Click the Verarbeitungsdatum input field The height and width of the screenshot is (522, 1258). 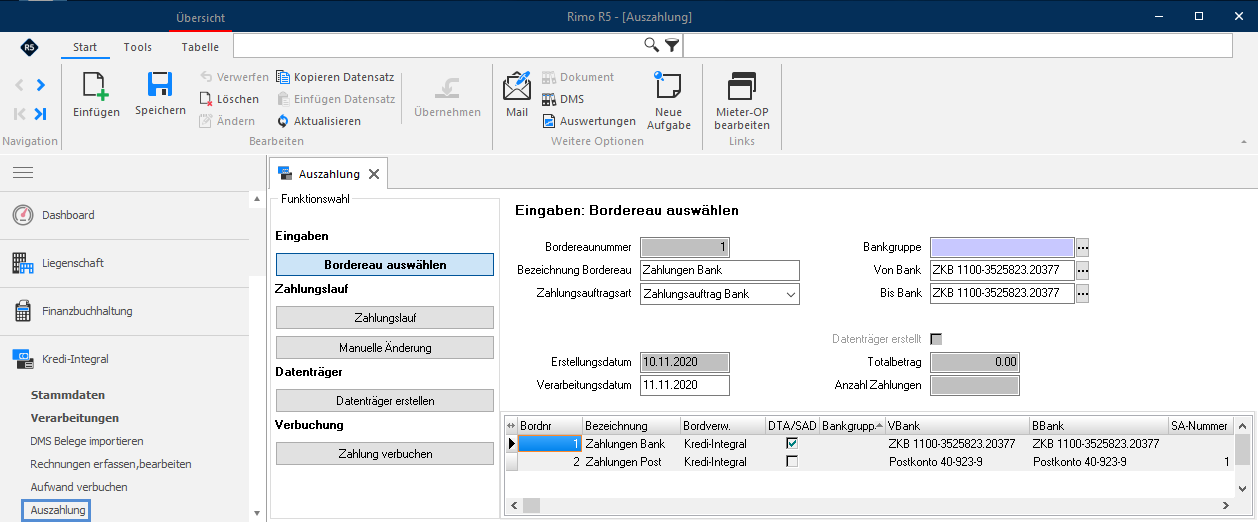[x=685, y=385]
